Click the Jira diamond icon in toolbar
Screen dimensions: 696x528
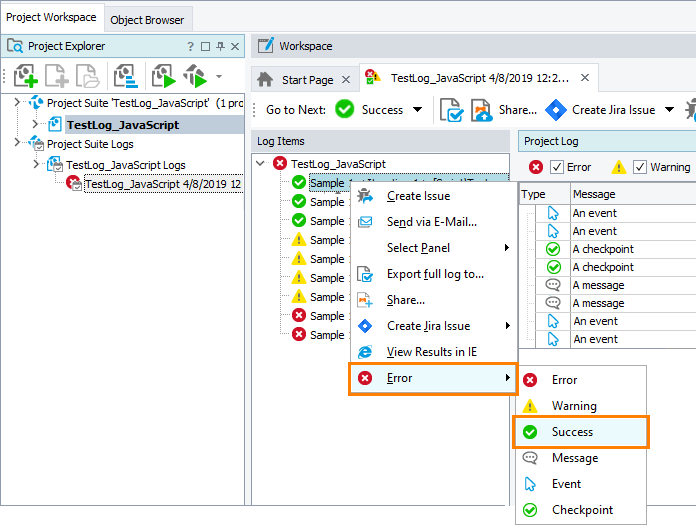[x=556, y=110]
